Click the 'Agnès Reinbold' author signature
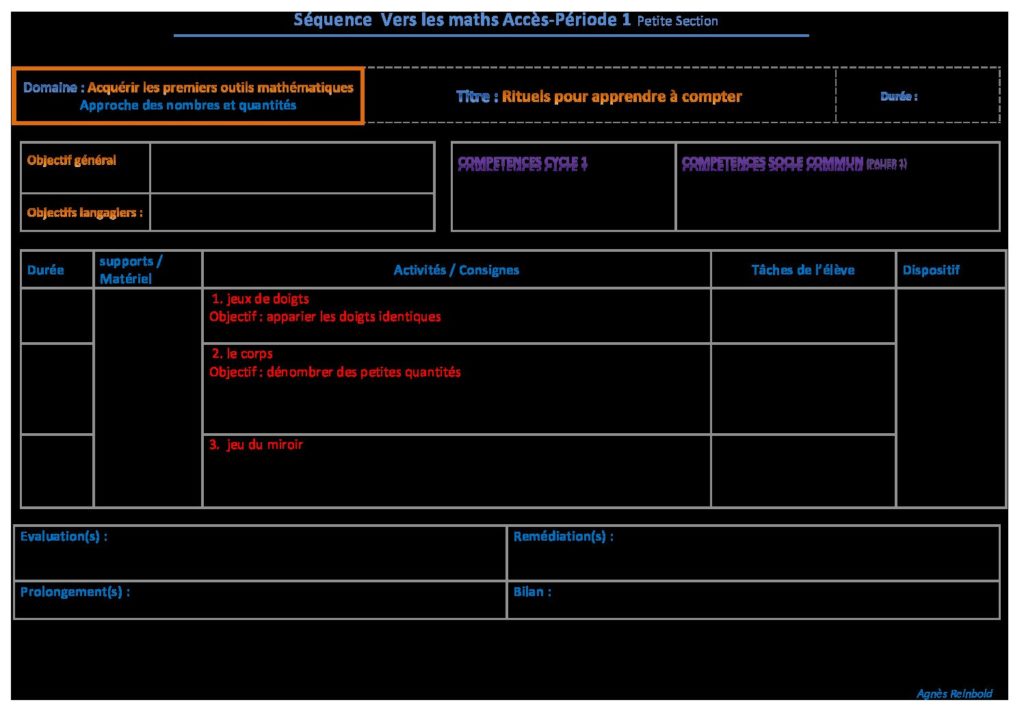This screenshot has width=1024, height=724. point(956,694)
